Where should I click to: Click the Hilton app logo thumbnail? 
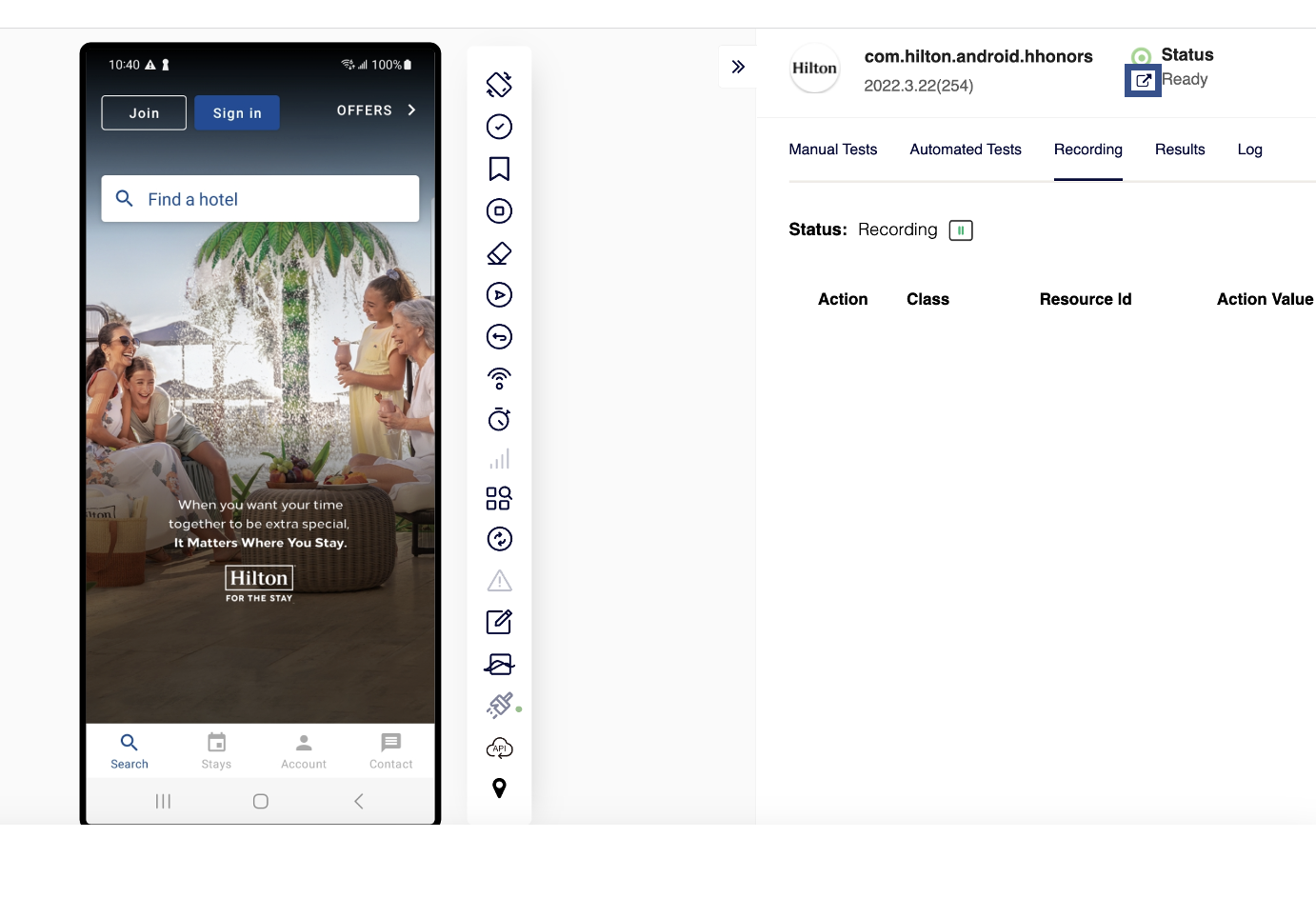point(815,69)
